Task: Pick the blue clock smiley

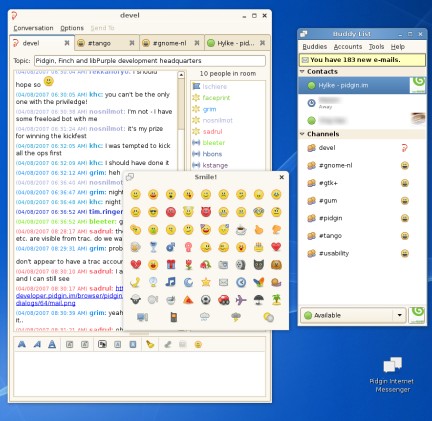Action: pos(241,282)
